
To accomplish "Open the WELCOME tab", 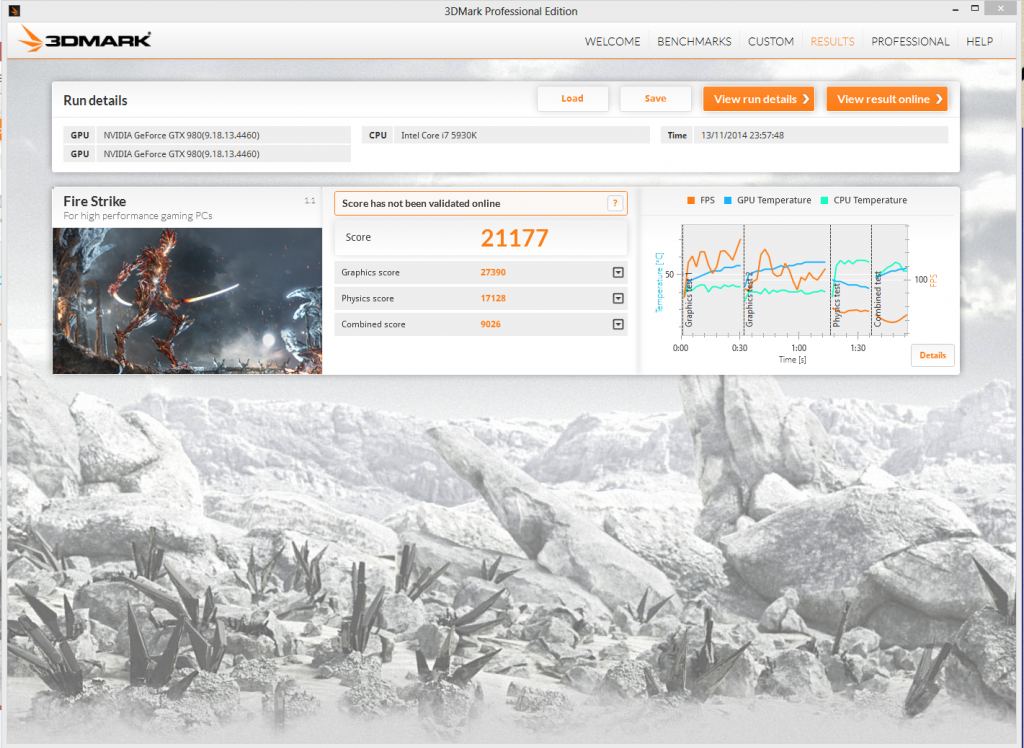I will 613,41.
